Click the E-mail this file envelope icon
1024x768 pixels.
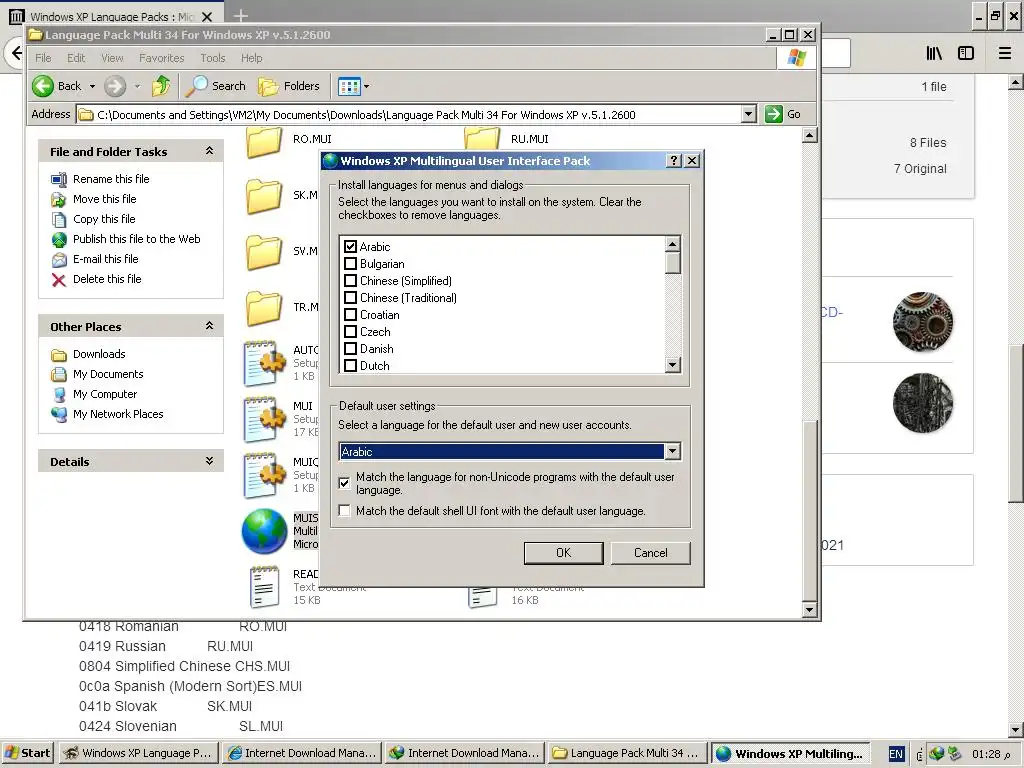(x=59, y=259)
